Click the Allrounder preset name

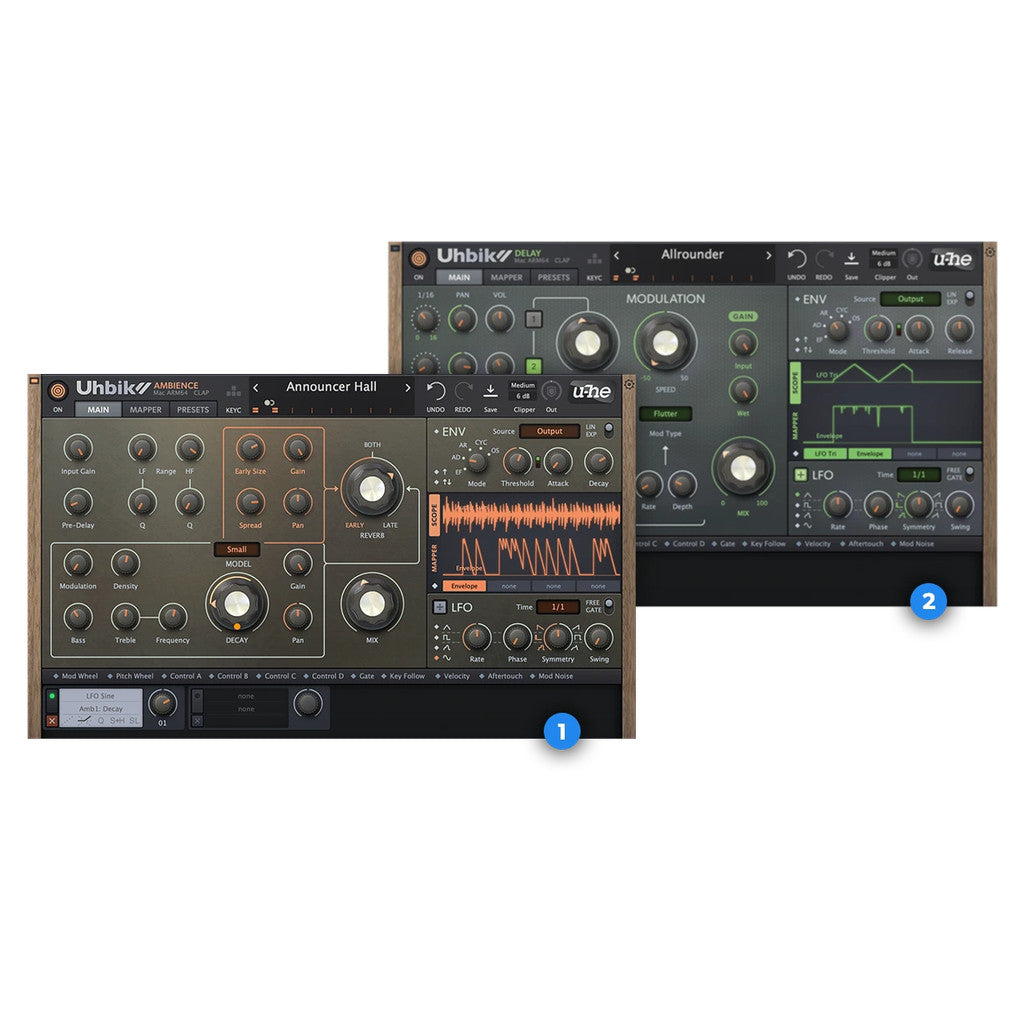(692, 254)
